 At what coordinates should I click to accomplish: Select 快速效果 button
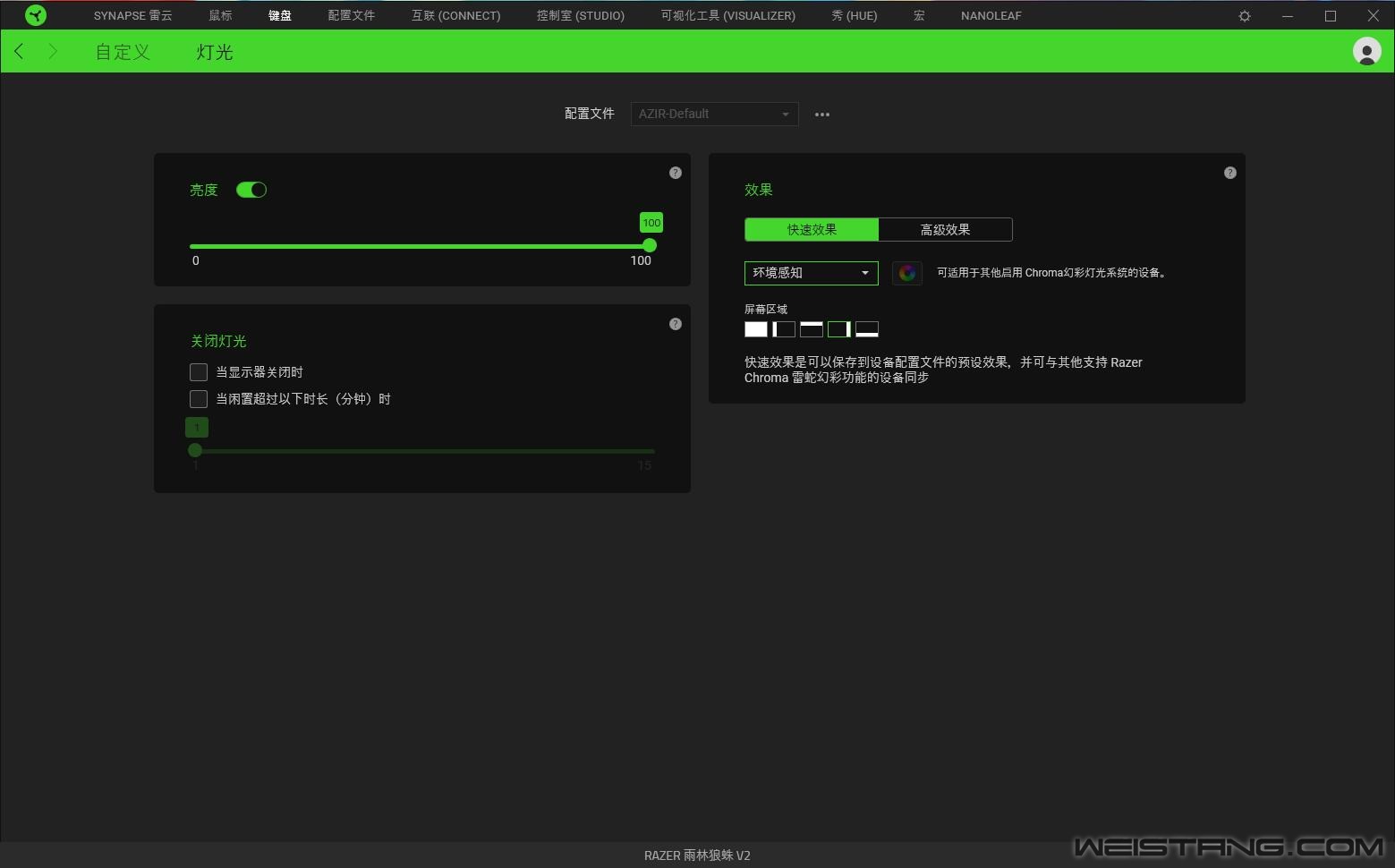click(812, 230)
